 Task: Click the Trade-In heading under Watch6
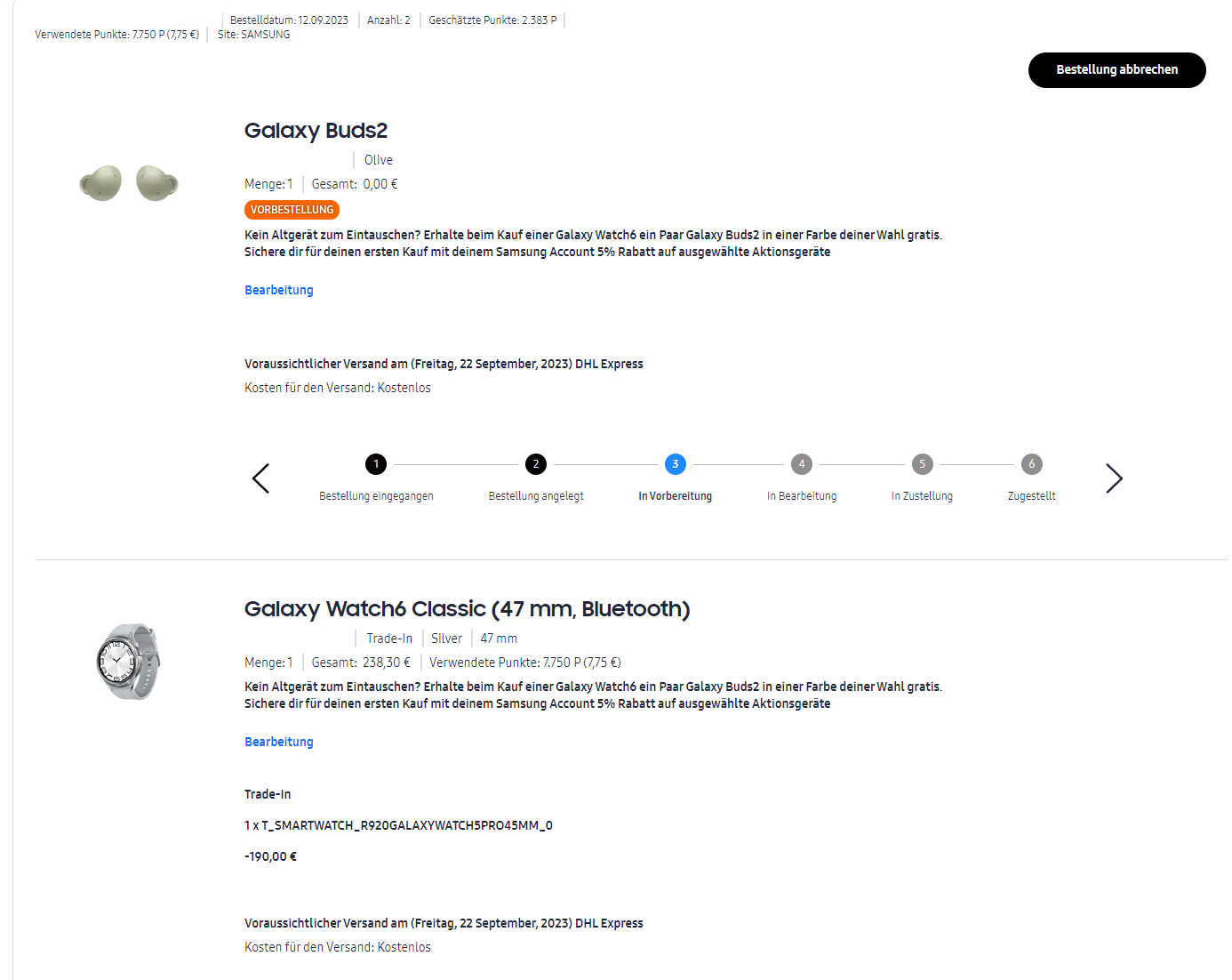[x=268, y=794]
